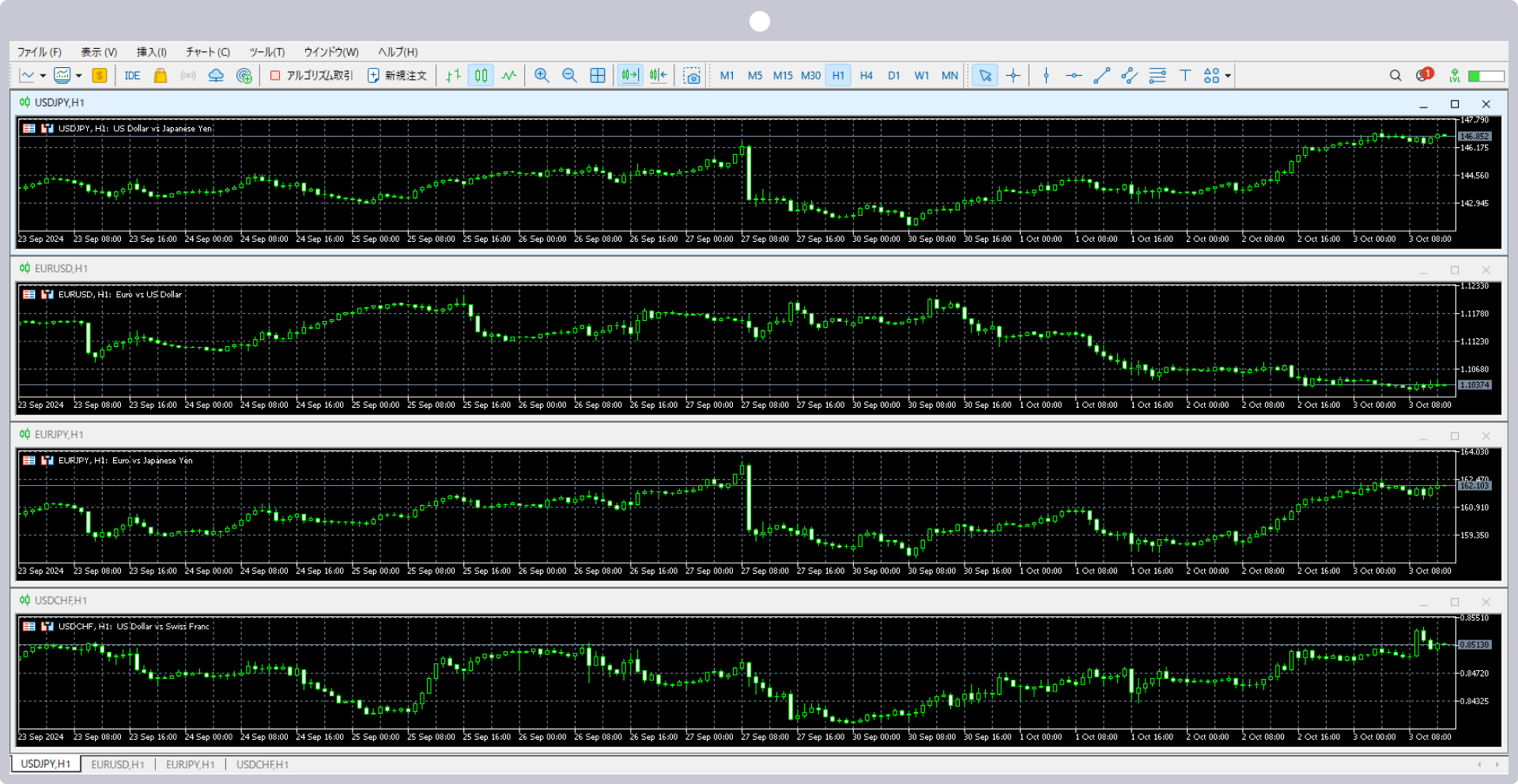Image resolution: width=1518 pixels, height=784 pixels.
Task: Open the objects shapes dropdown arrow
Action: click(x=1228, y=76)
